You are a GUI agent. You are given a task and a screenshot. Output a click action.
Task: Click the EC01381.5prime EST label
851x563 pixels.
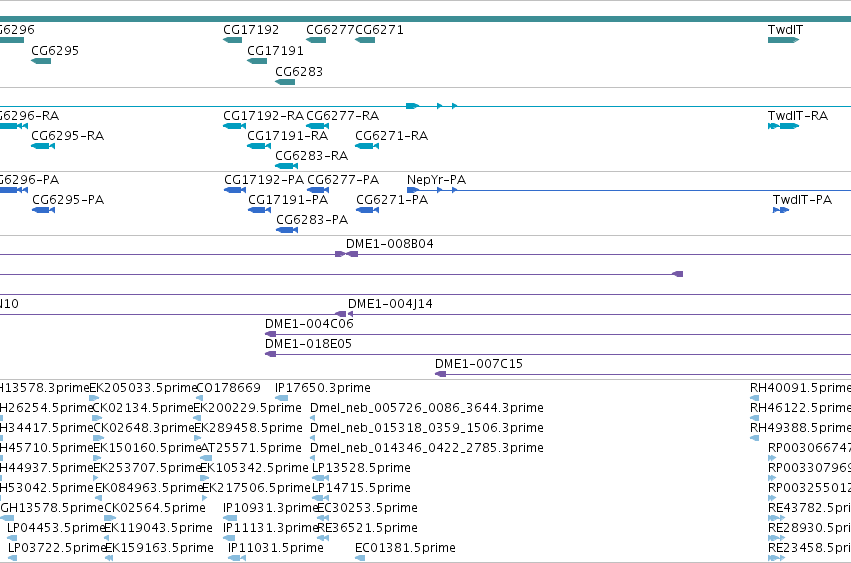[x=405, y=548]
